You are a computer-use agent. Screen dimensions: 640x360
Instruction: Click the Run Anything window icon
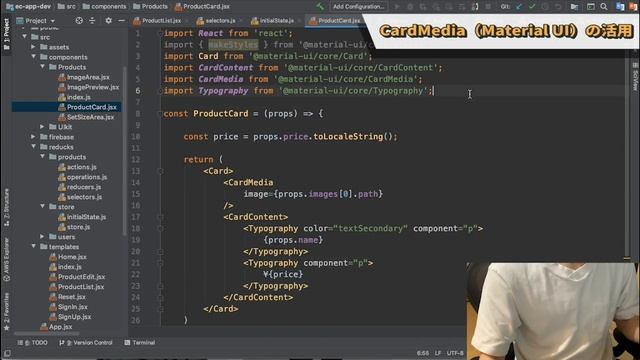(591, 7)
